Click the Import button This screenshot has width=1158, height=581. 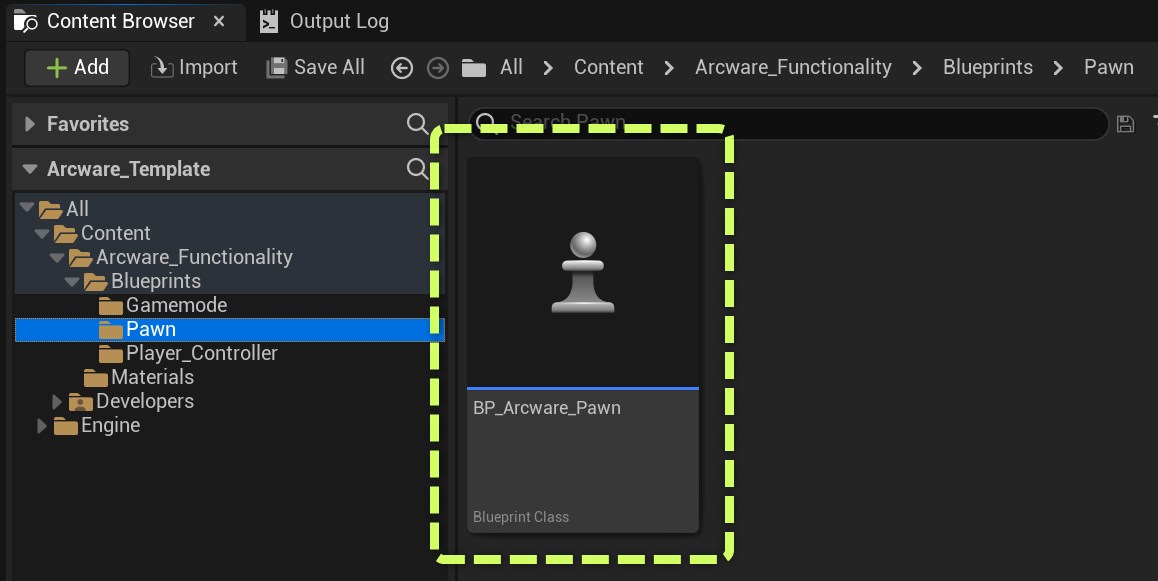click(x=194, y=67)
